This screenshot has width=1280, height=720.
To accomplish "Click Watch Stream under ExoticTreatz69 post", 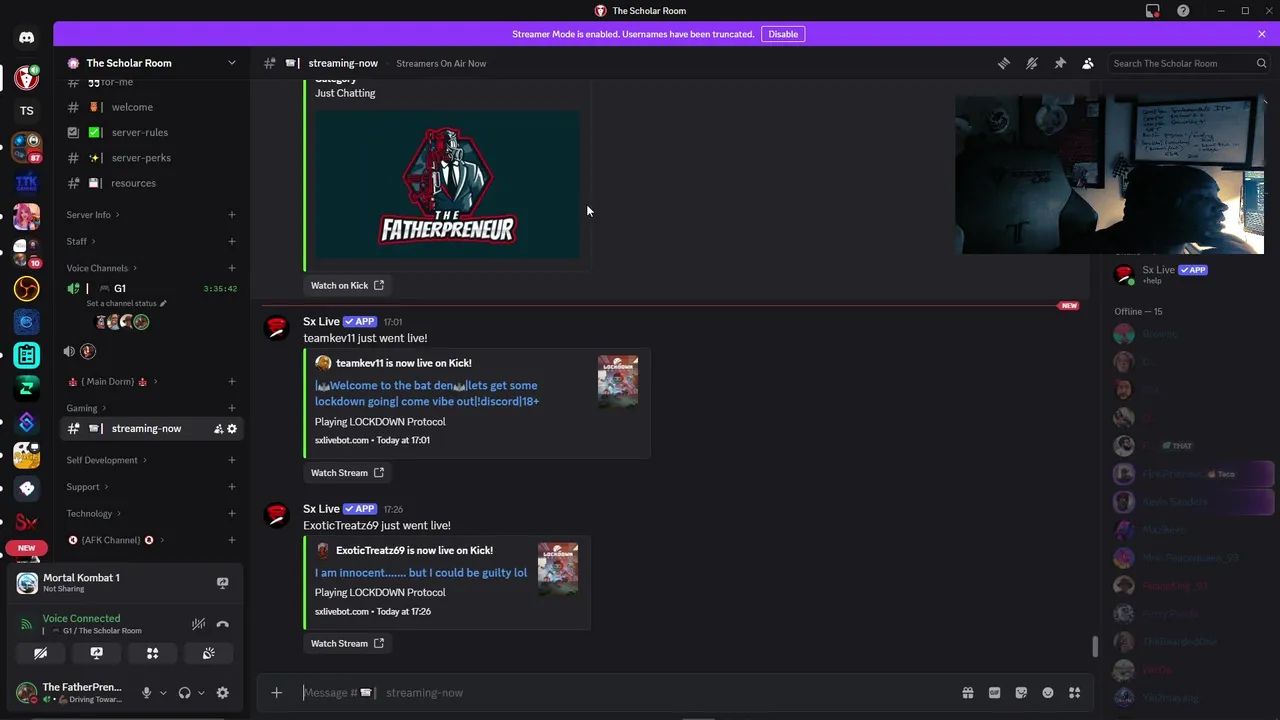I will tap(347, 644).
